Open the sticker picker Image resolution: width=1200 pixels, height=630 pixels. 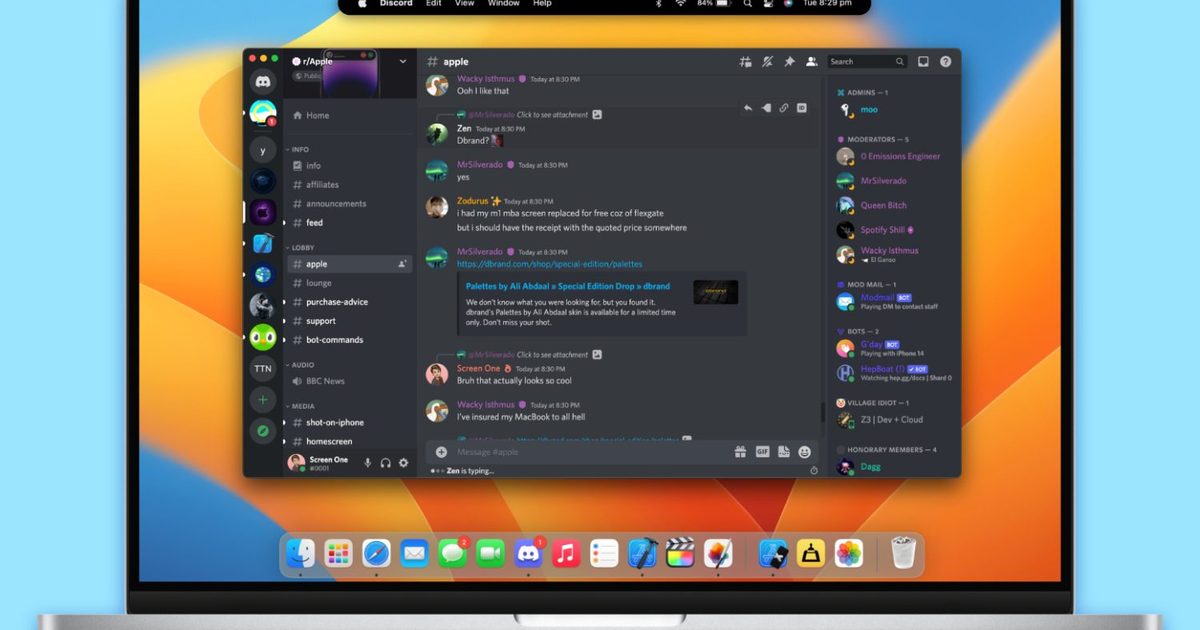point(786,452)
